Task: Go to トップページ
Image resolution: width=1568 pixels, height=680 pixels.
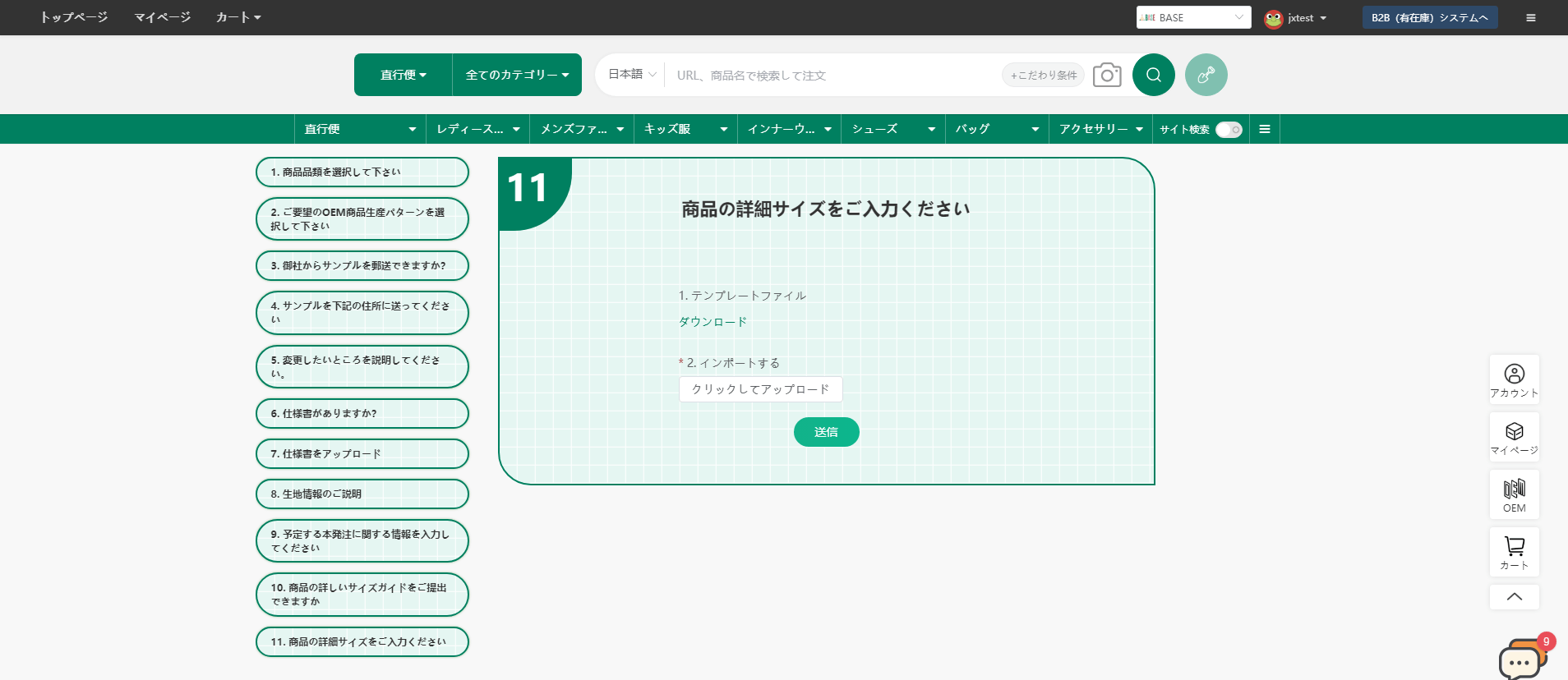Action: 74,17
